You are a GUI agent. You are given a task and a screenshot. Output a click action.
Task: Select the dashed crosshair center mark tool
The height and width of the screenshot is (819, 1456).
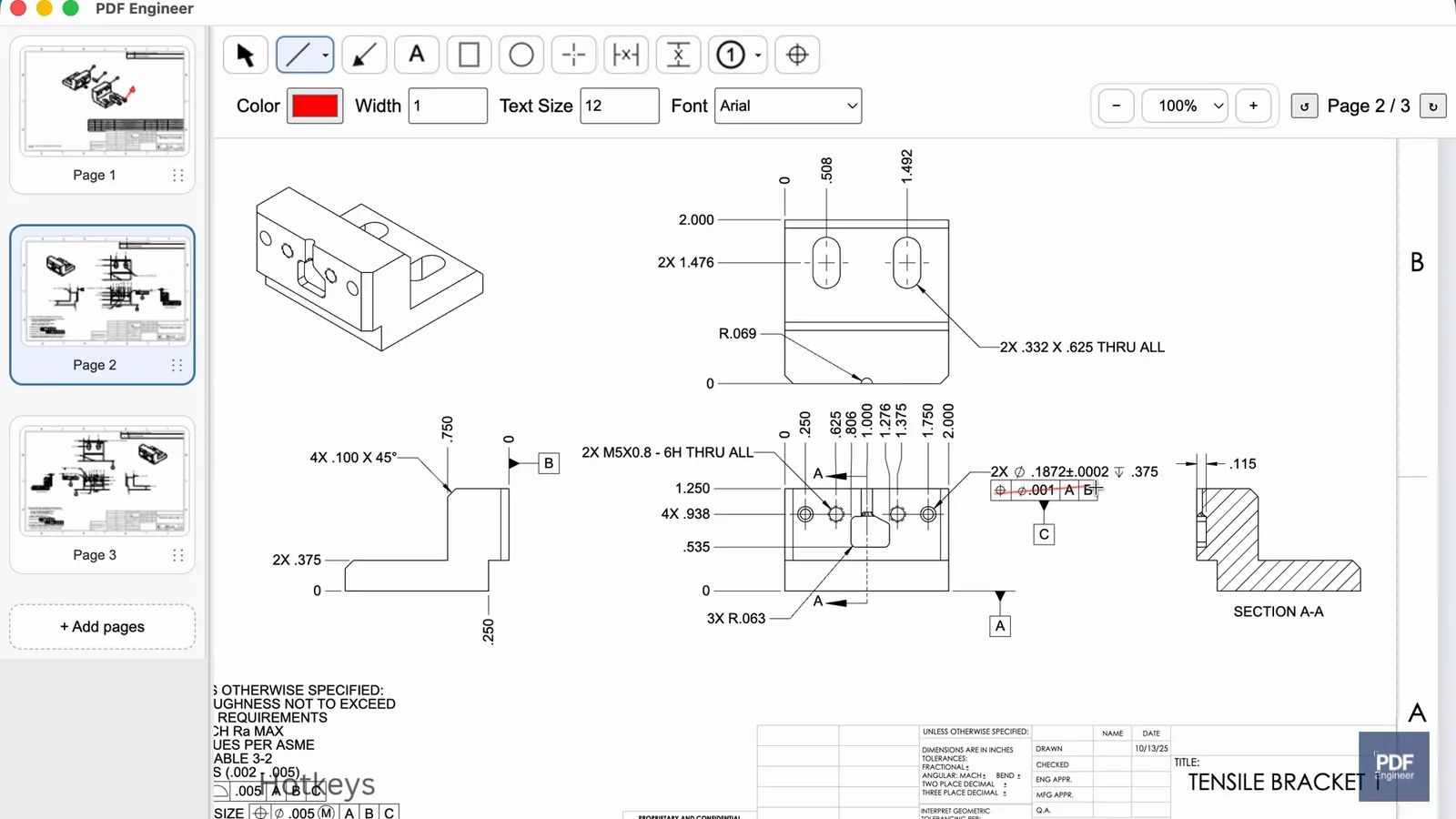573,56
